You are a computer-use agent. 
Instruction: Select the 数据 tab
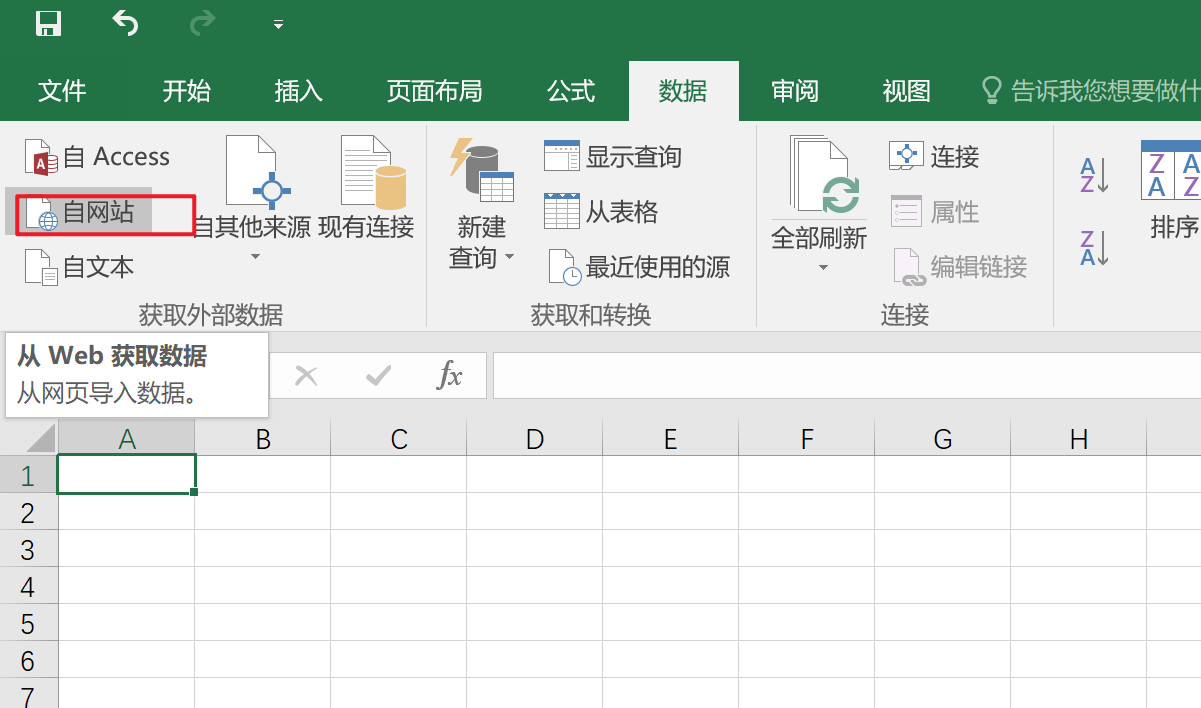683,91
